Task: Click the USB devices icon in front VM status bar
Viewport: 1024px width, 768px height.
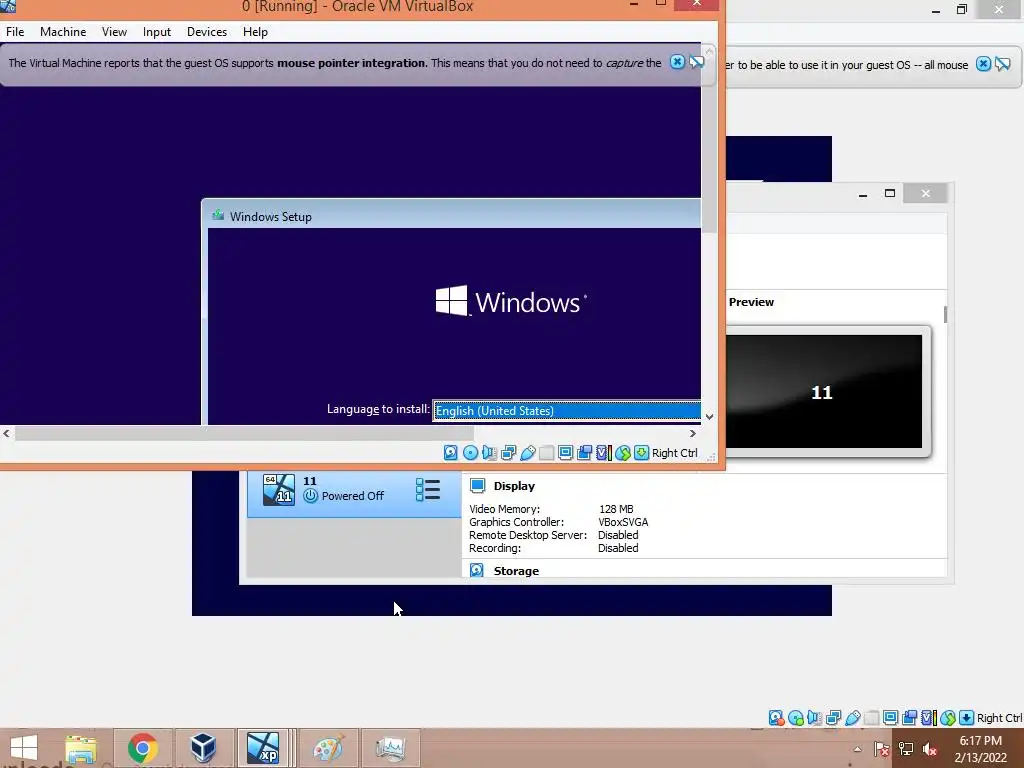Action: (528, 453)
